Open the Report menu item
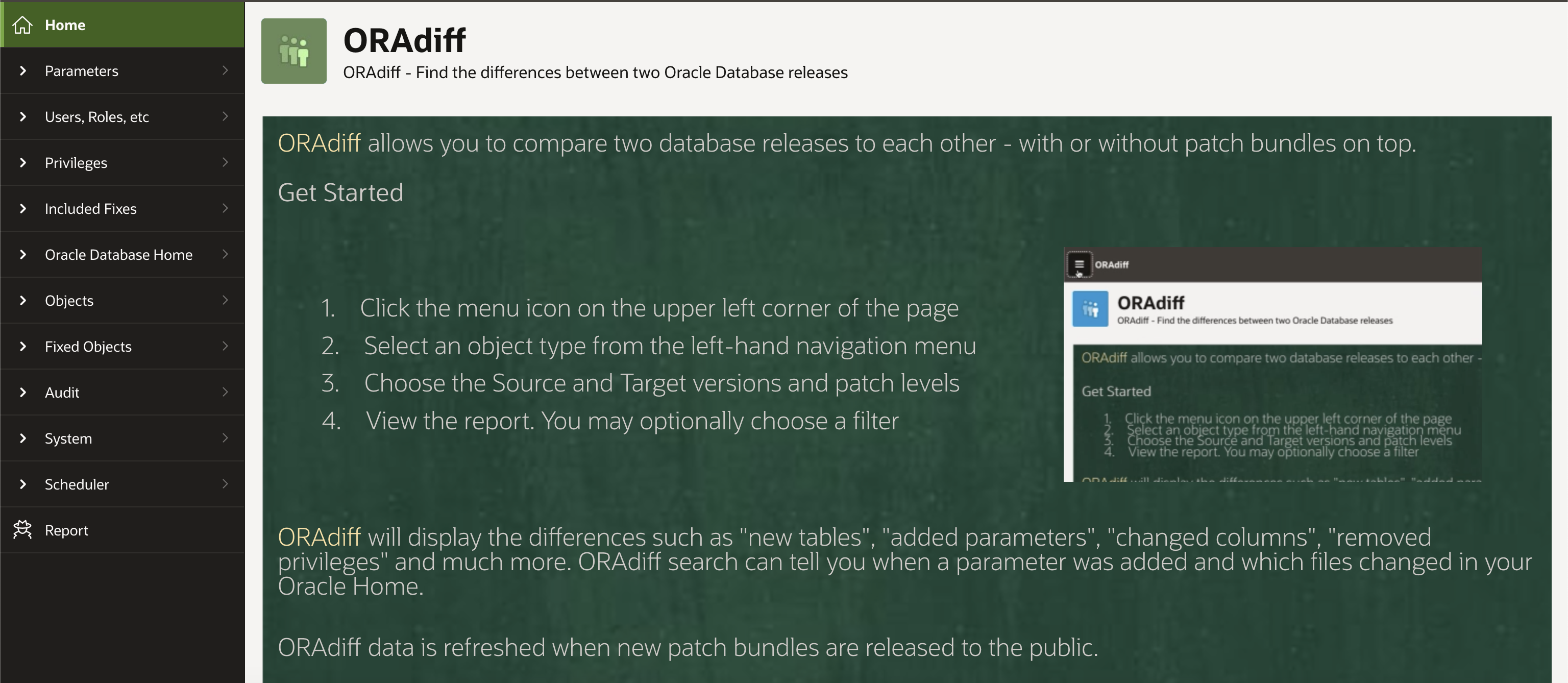This screenshot has width=1568, height=683. [122, 529]
